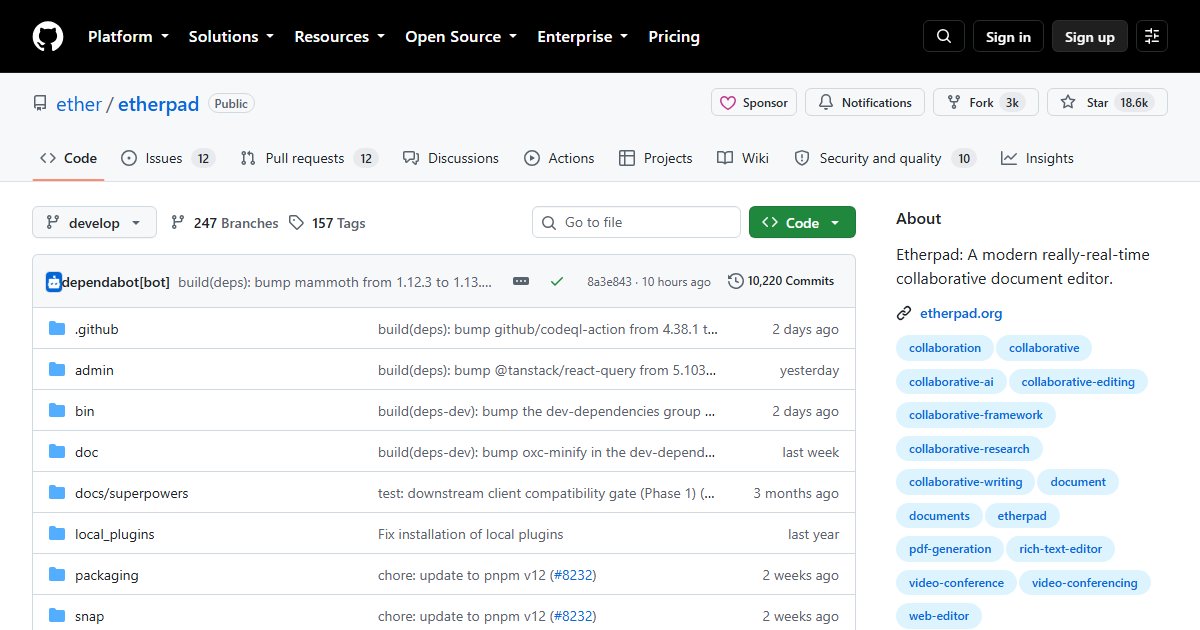The image size is (1200, 630).
Task: View the green check status icon
Action: (x=557, y=282)
